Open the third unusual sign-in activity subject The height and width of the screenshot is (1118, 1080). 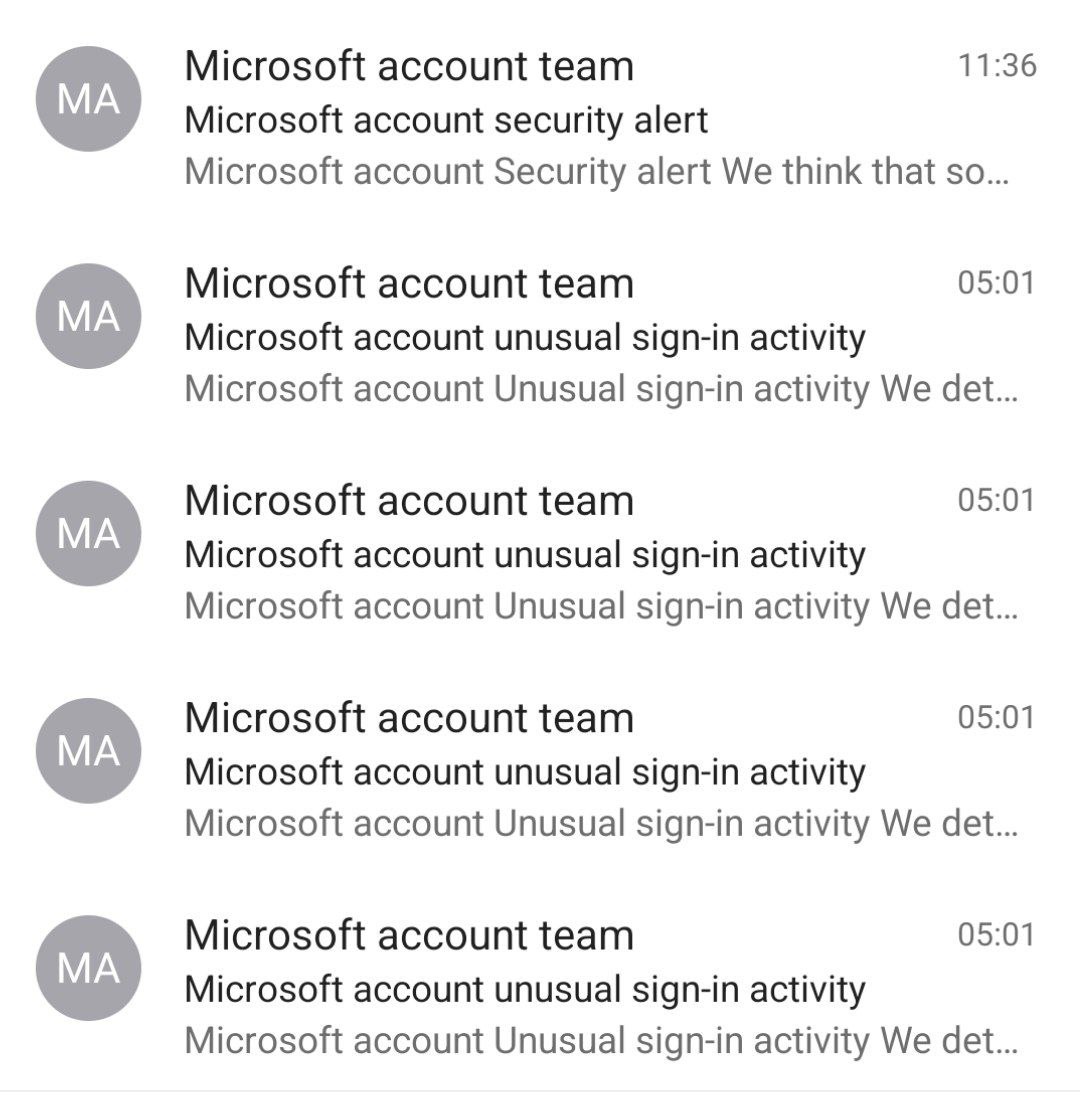click(525, 771)
